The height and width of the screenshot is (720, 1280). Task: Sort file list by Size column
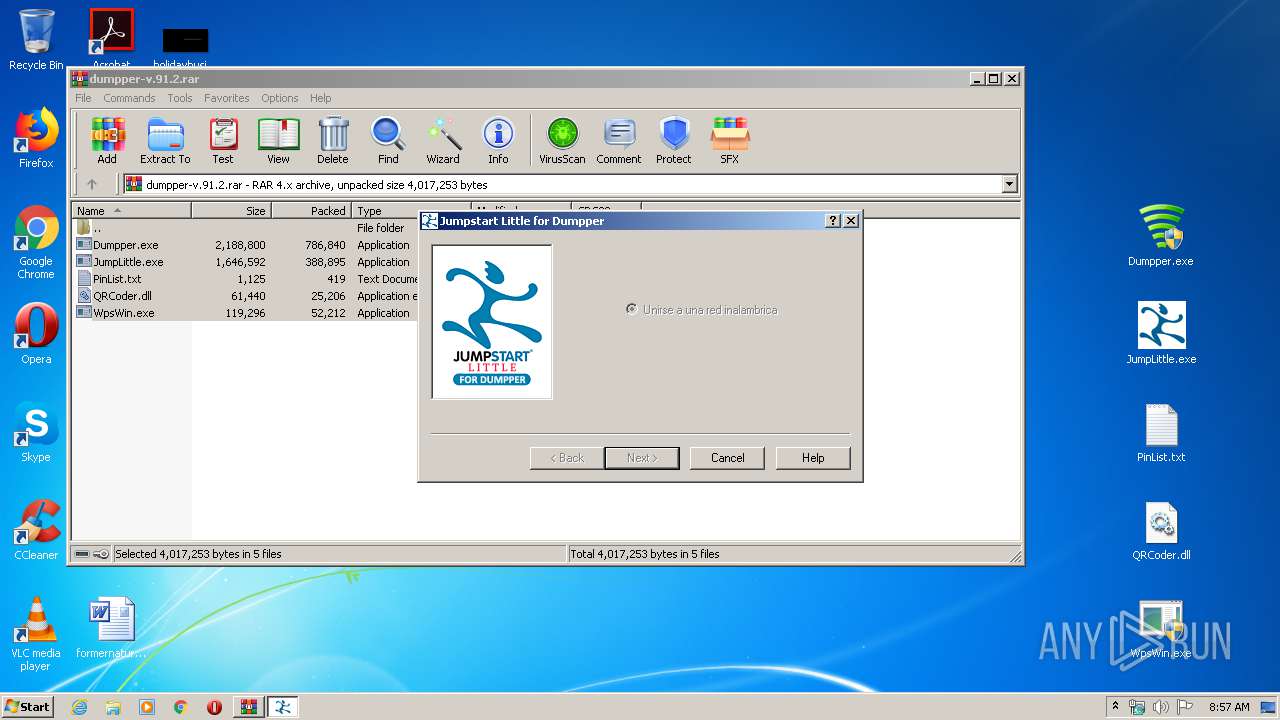[231, 210]
